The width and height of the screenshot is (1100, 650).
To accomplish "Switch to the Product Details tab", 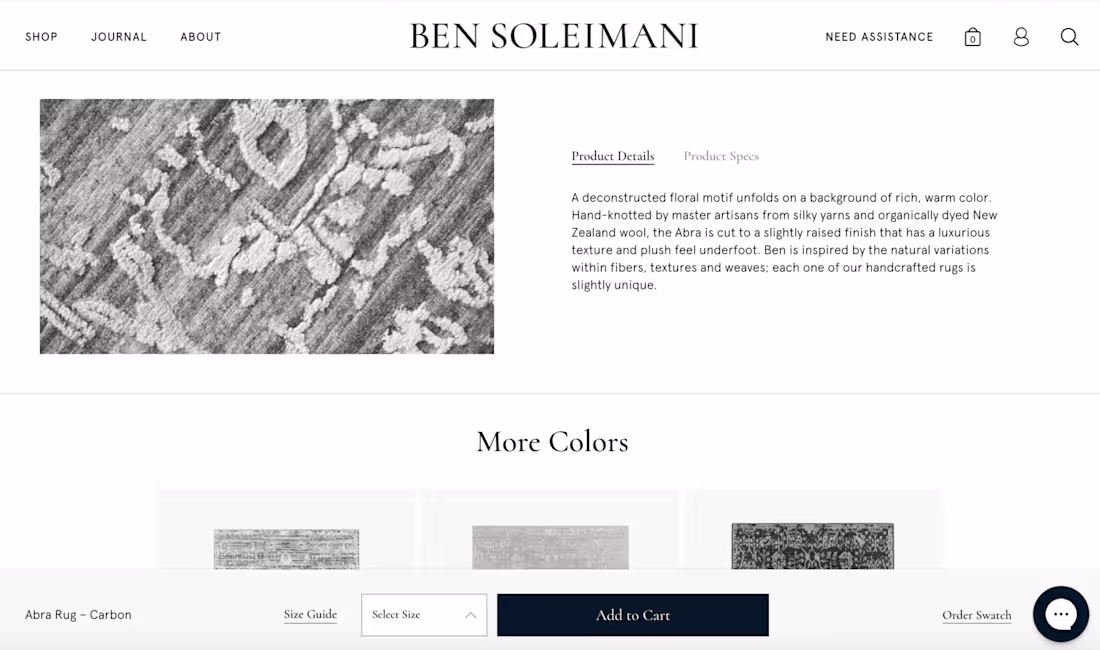I will tap(612, 156).
